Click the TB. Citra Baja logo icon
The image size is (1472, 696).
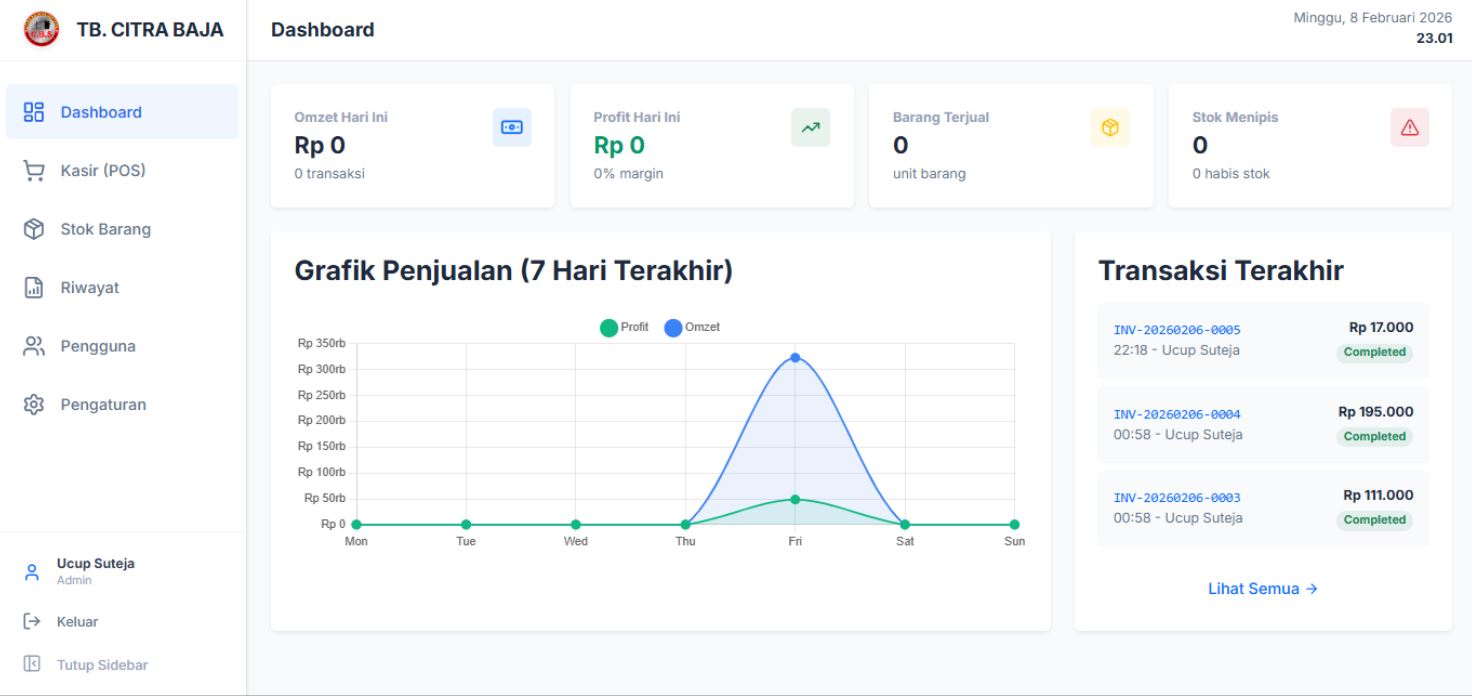click(41, 29)
